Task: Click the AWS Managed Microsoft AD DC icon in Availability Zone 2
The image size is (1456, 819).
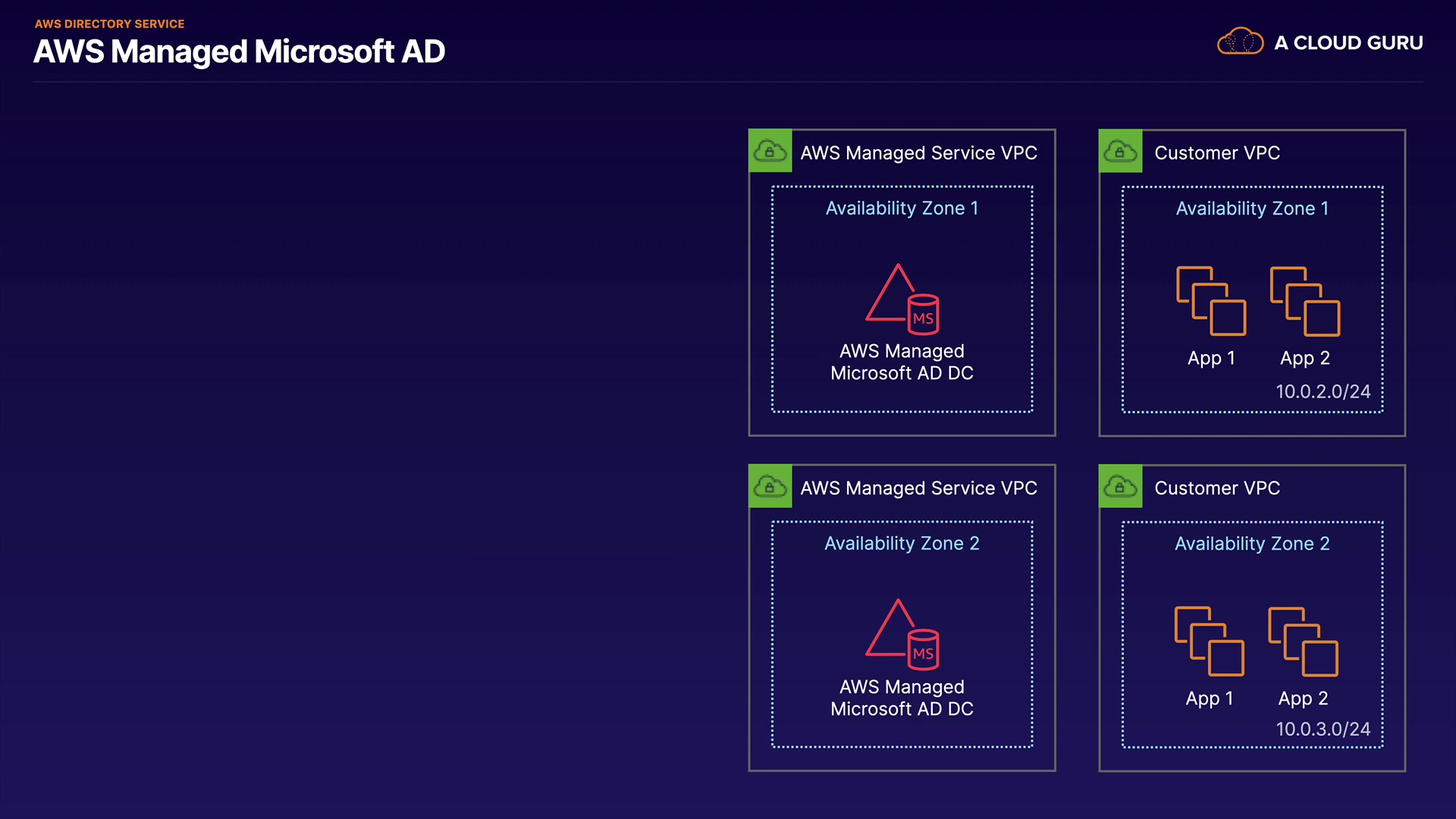Action: click(x=902, y=635)
